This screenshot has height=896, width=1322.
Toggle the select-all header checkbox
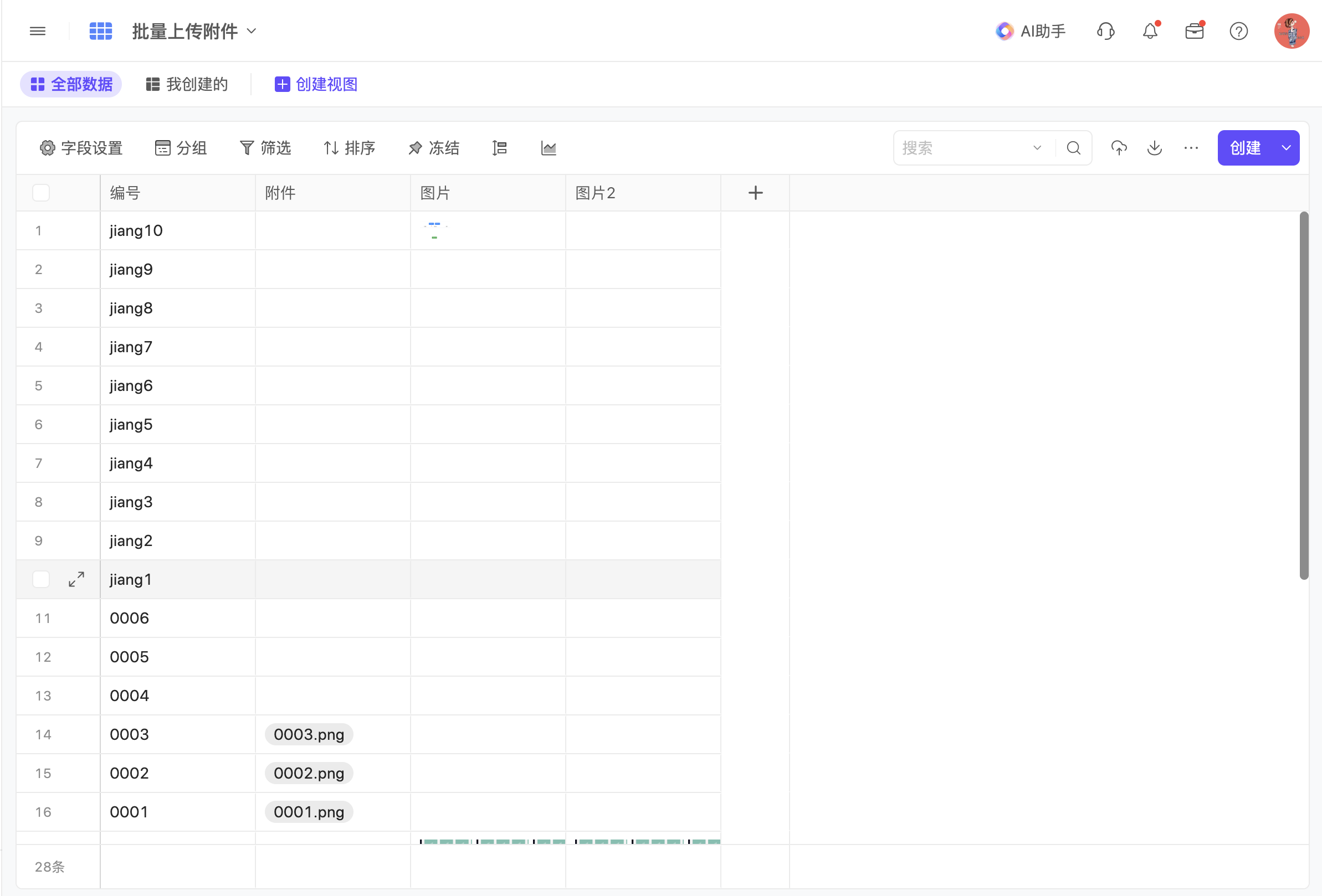coord(41,193)
